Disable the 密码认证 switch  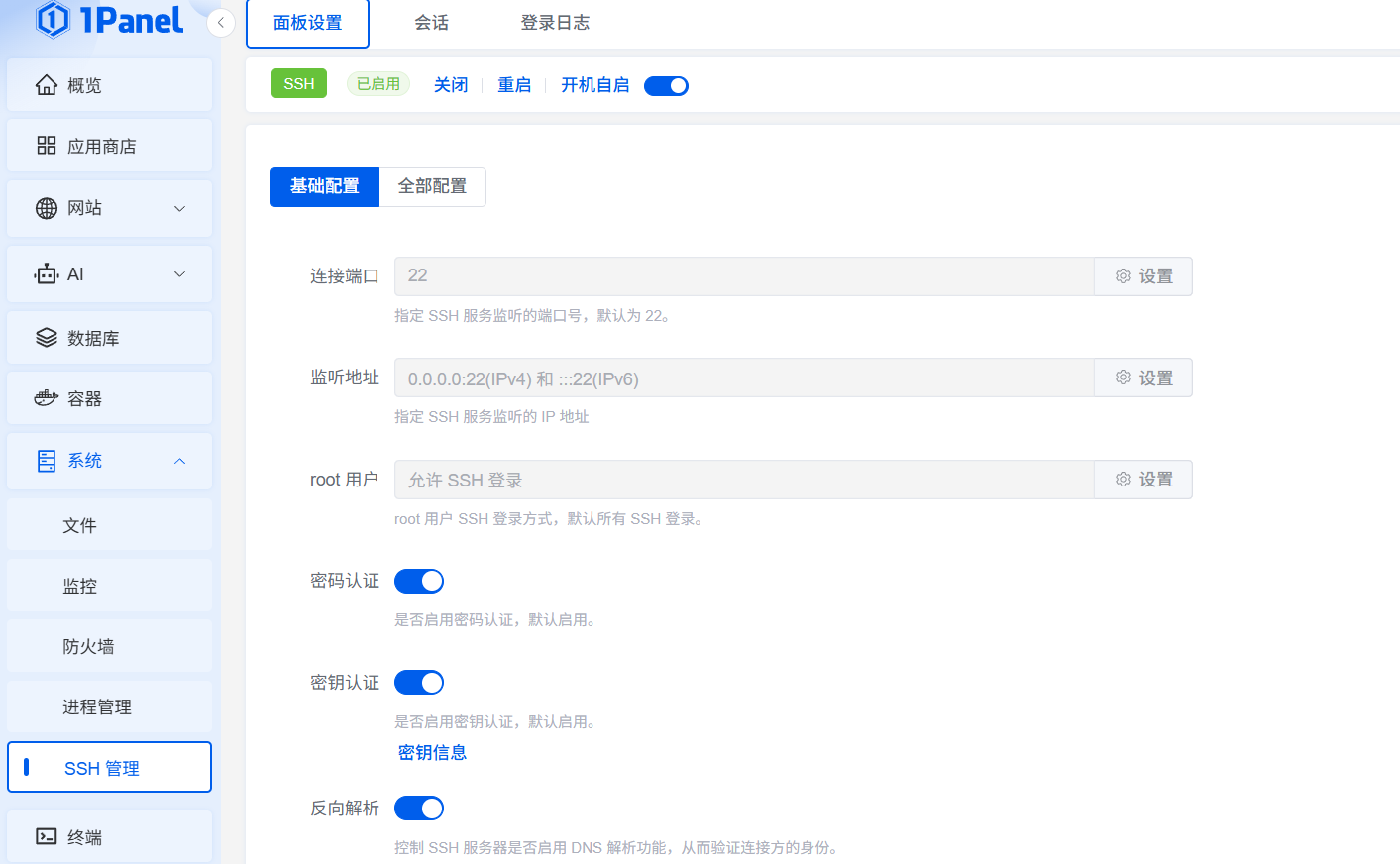click(419, 582)
